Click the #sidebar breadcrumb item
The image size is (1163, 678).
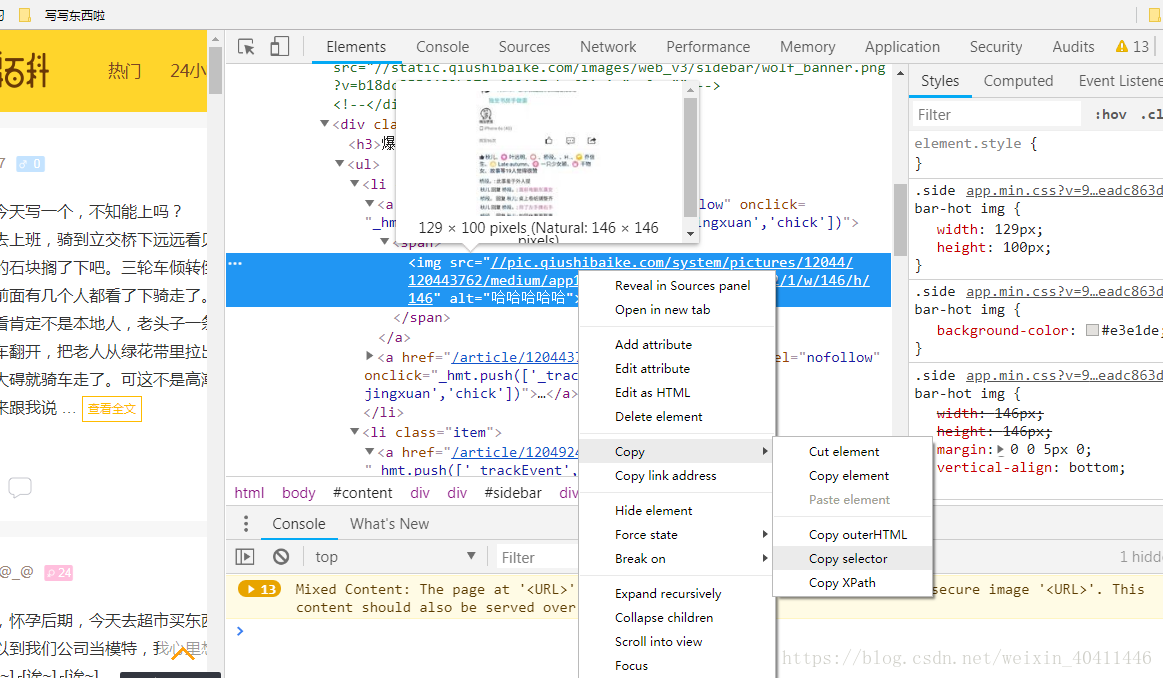click(x=513, y=493)
